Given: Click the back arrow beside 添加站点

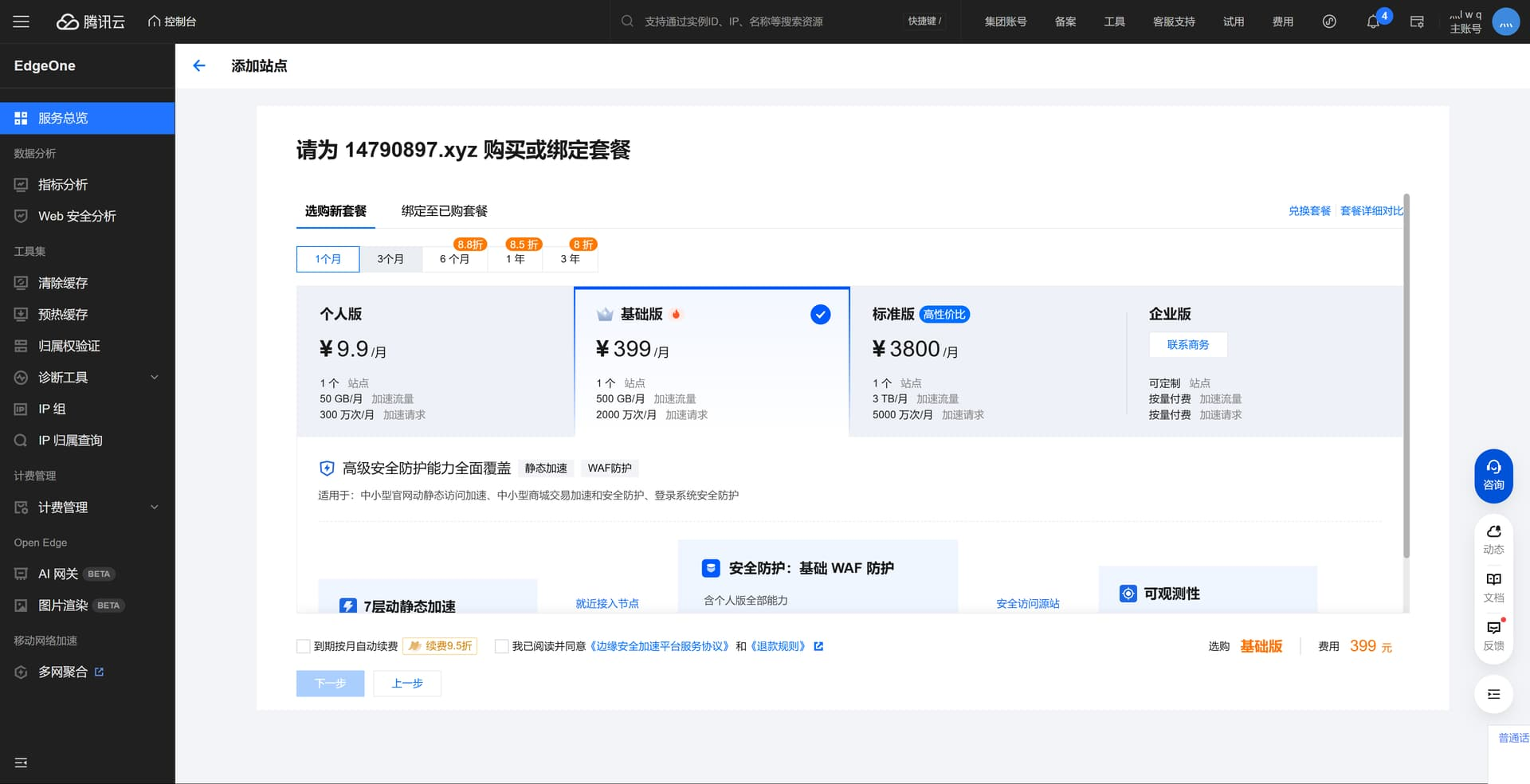Looking at the screenshot, I should point(199,66).
